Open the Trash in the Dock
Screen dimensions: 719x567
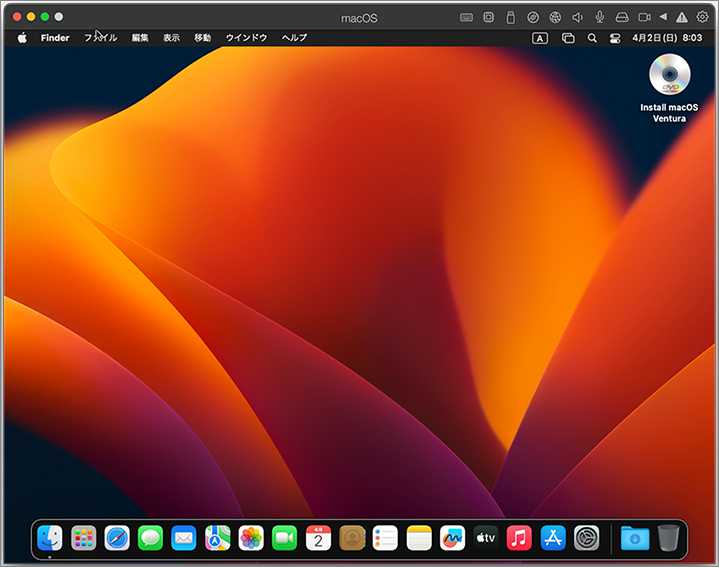pos(669,538)
